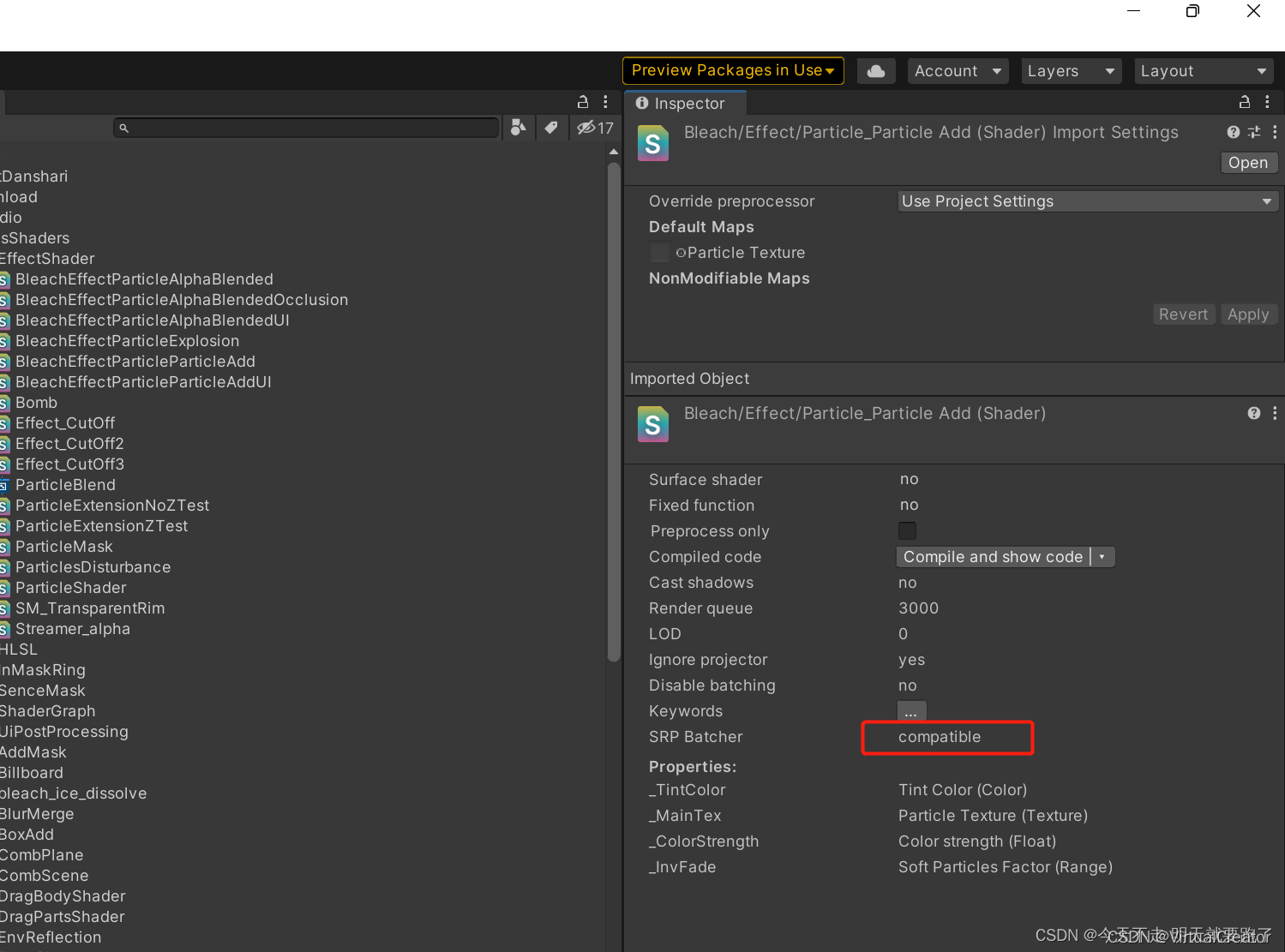Open the Inspector's kebab options menu
The height and width of the screenshot is (952, 1285).
(1268, 101)
